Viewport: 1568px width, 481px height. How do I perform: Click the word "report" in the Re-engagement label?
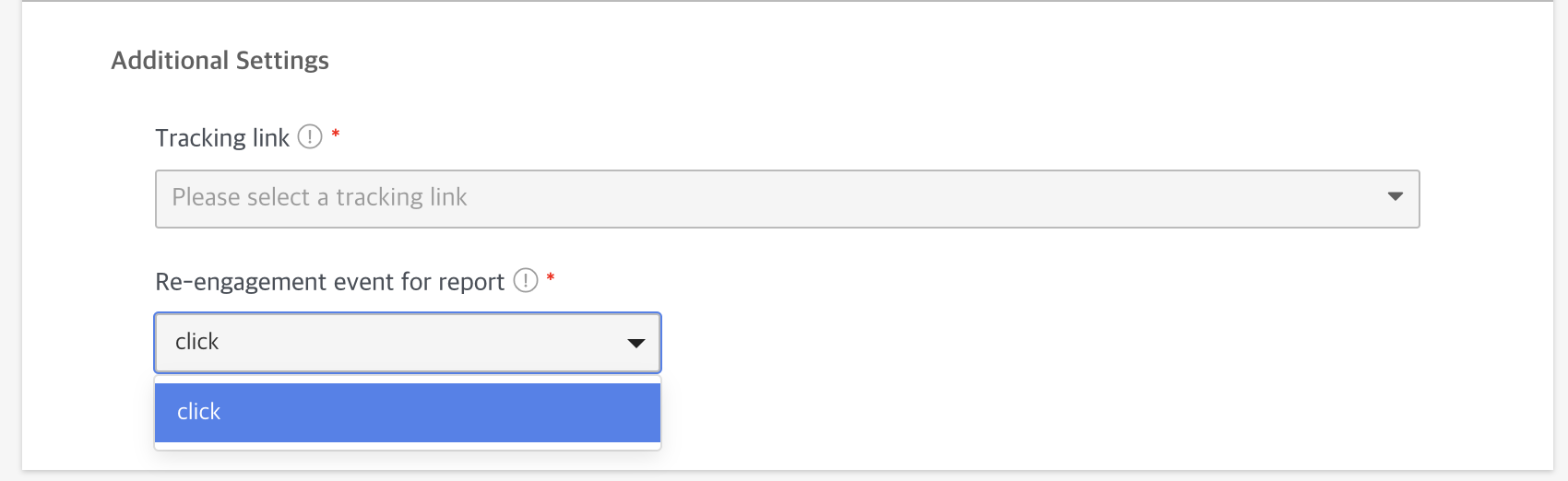[x=470, y=282]
